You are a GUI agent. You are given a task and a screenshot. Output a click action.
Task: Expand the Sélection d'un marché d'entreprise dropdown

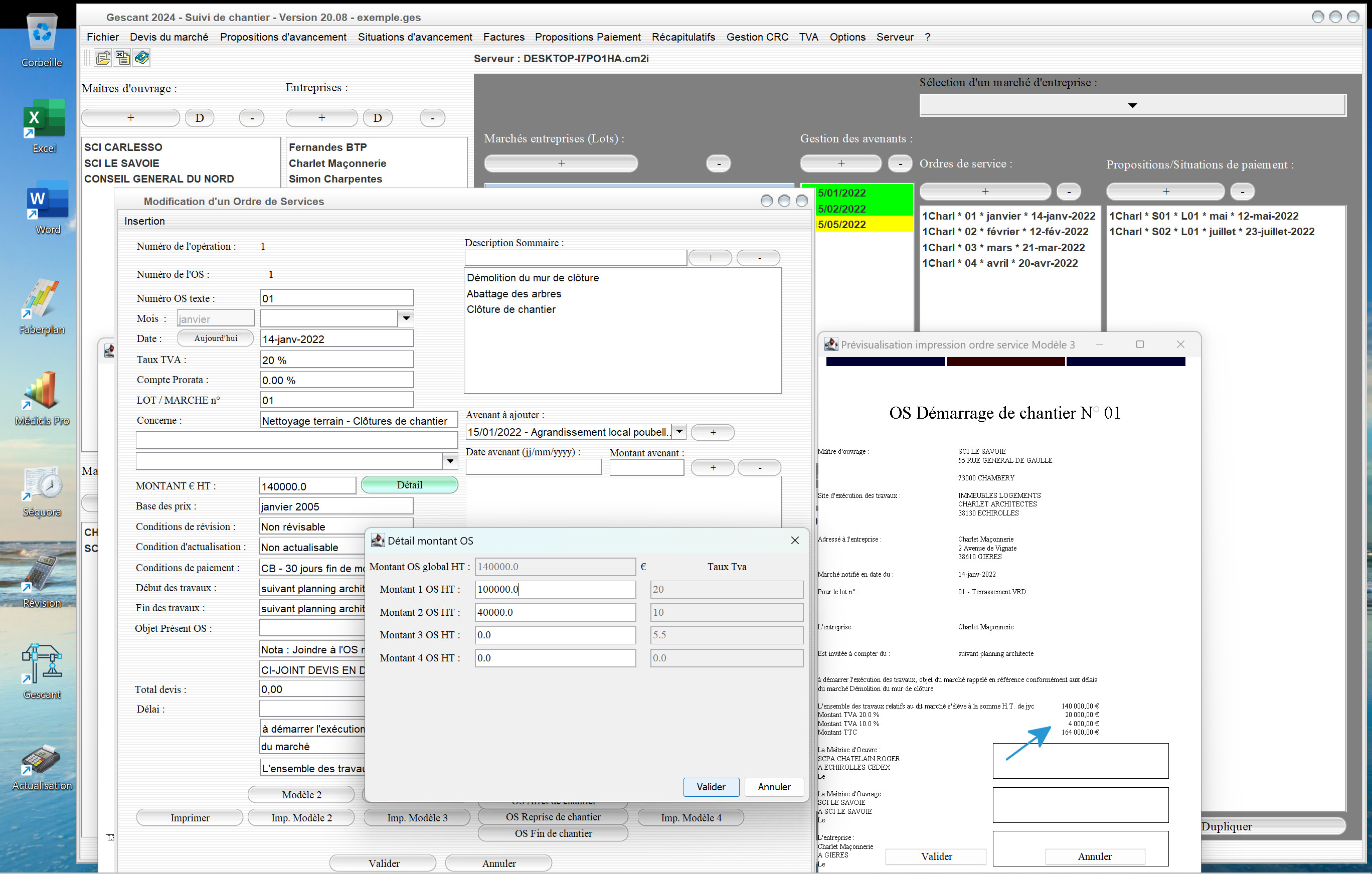pyautogui.click(x=1132, y=105)
